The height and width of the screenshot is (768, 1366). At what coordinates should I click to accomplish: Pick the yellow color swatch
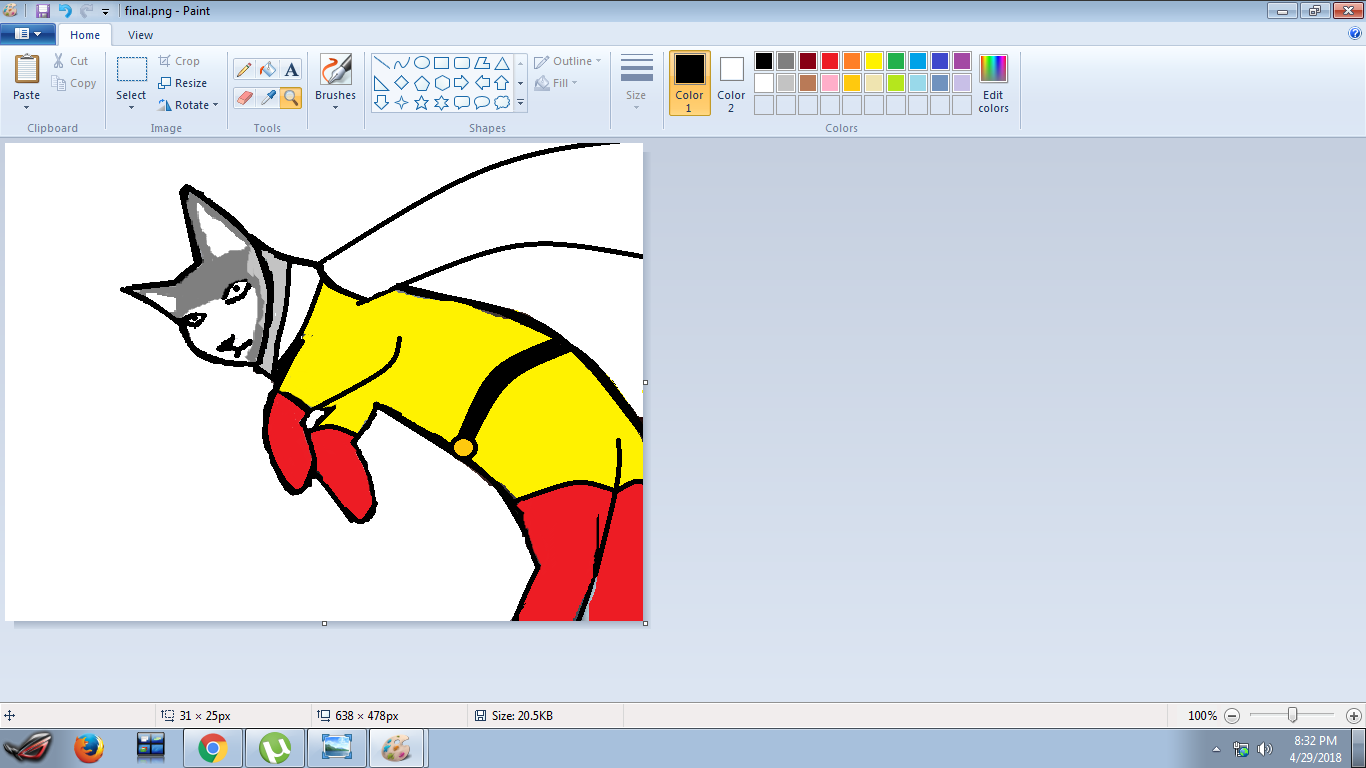pyautogui.click(x=874, y=61)
